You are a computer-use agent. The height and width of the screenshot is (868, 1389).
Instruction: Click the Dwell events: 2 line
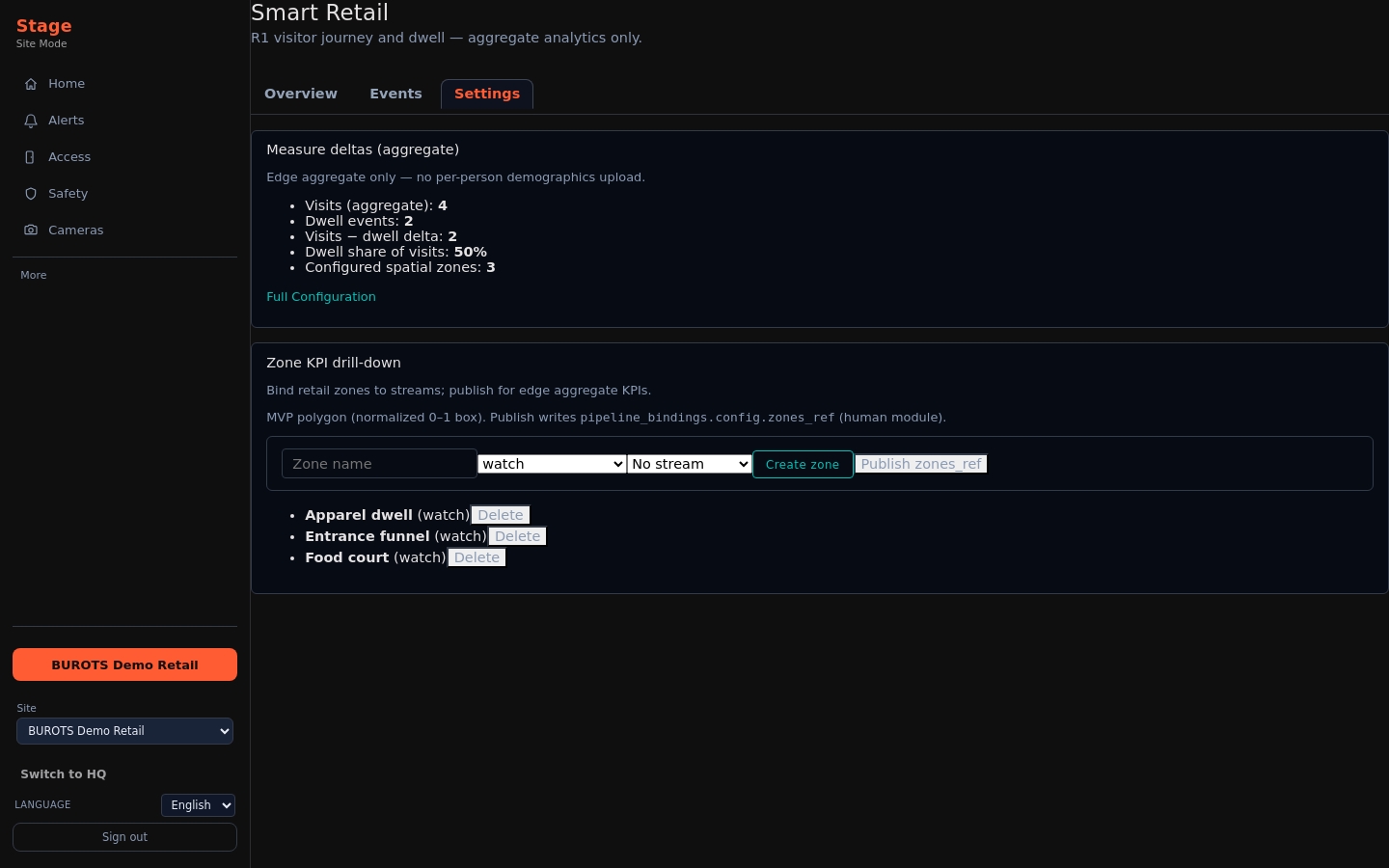point(359,221)
